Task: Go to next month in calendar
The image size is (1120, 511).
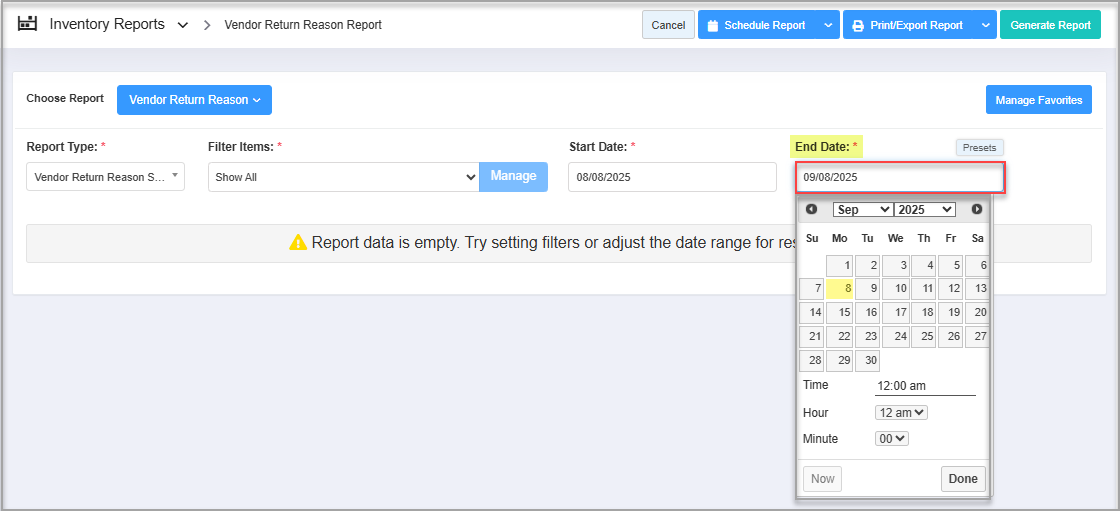Action: pos(976,209)
